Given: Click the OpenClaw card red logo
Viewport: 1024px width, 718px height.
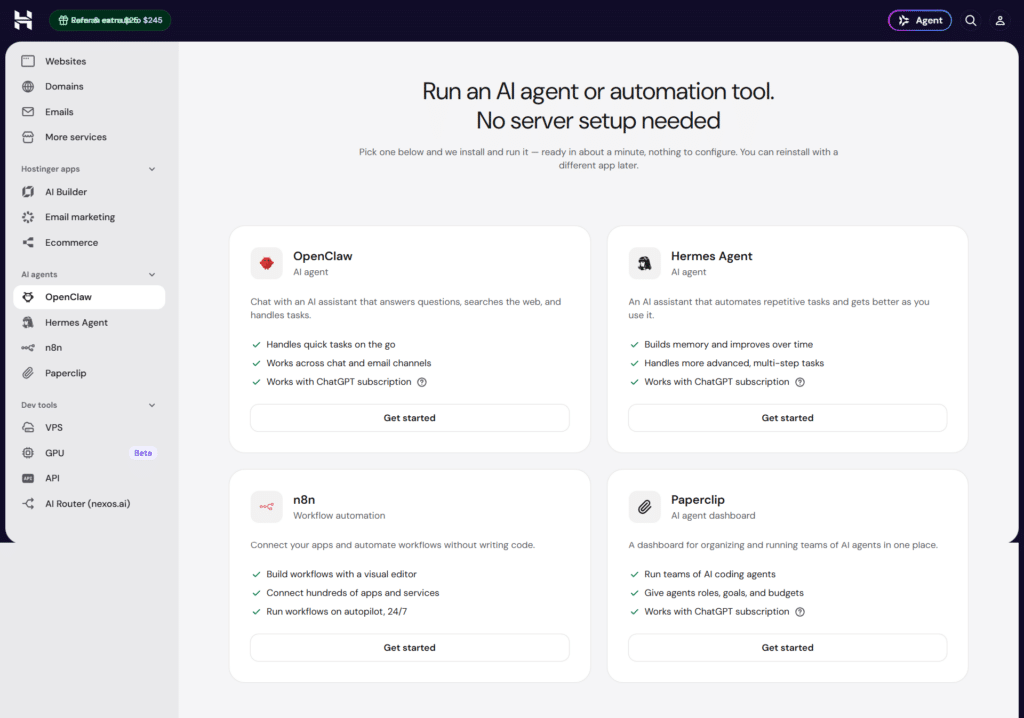Looking at the screenshot, I should pyautogui.click(x=266, y=263).
